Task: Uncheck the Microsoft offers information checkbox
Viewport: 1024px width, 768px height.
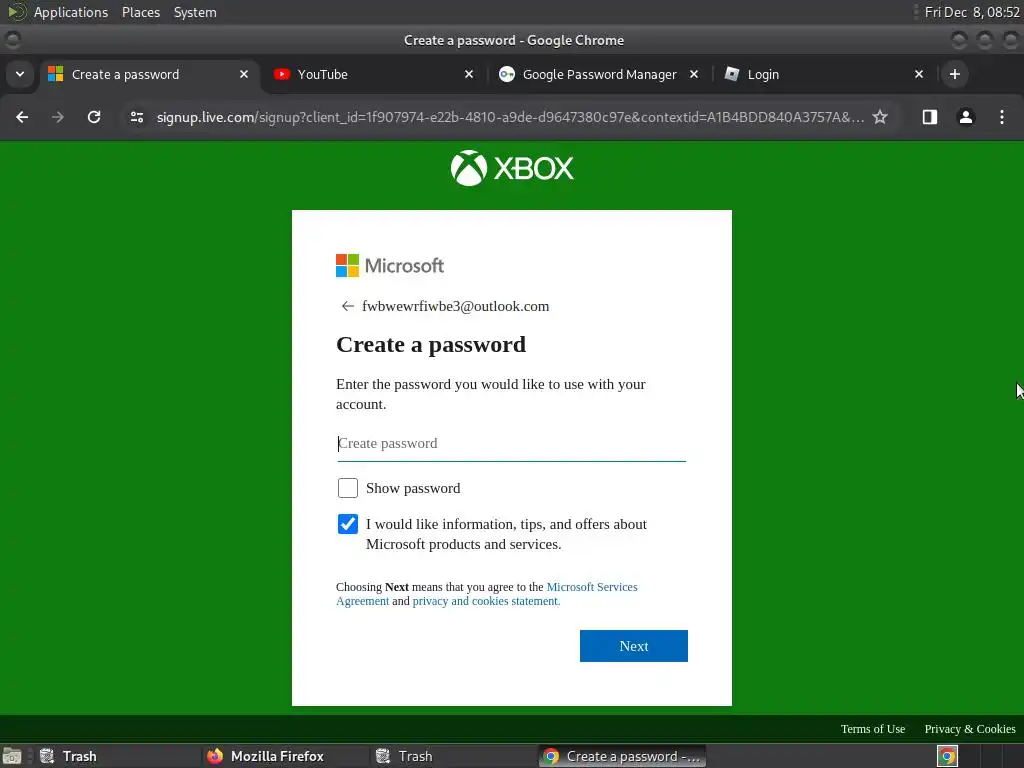Action: tap(347, 524)
